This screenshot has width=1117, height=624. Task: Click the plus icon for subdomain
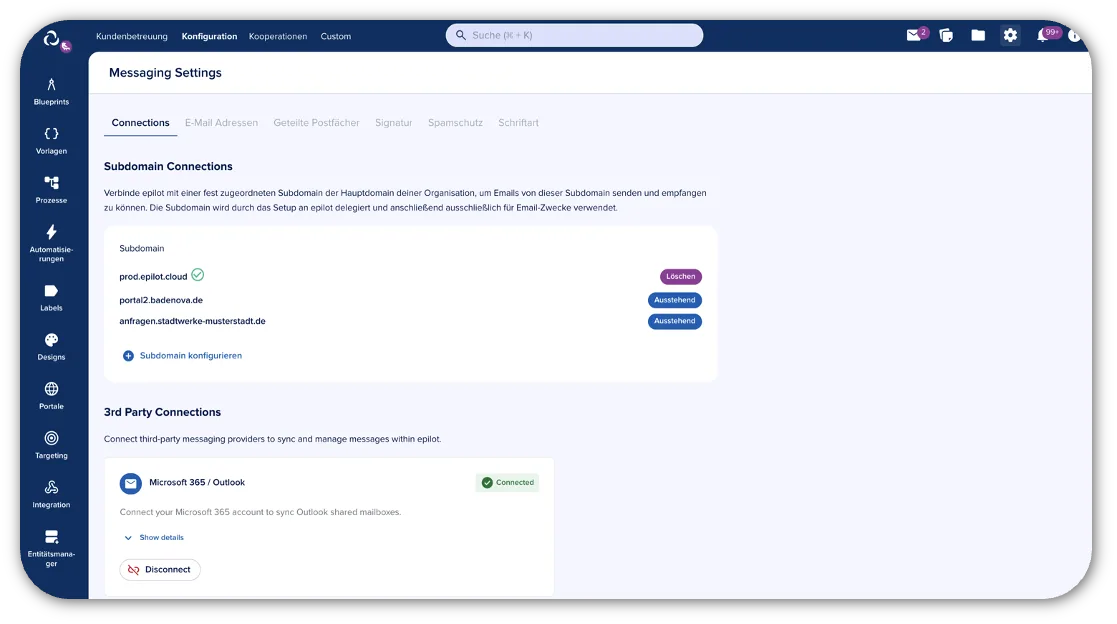pos(128,355)
